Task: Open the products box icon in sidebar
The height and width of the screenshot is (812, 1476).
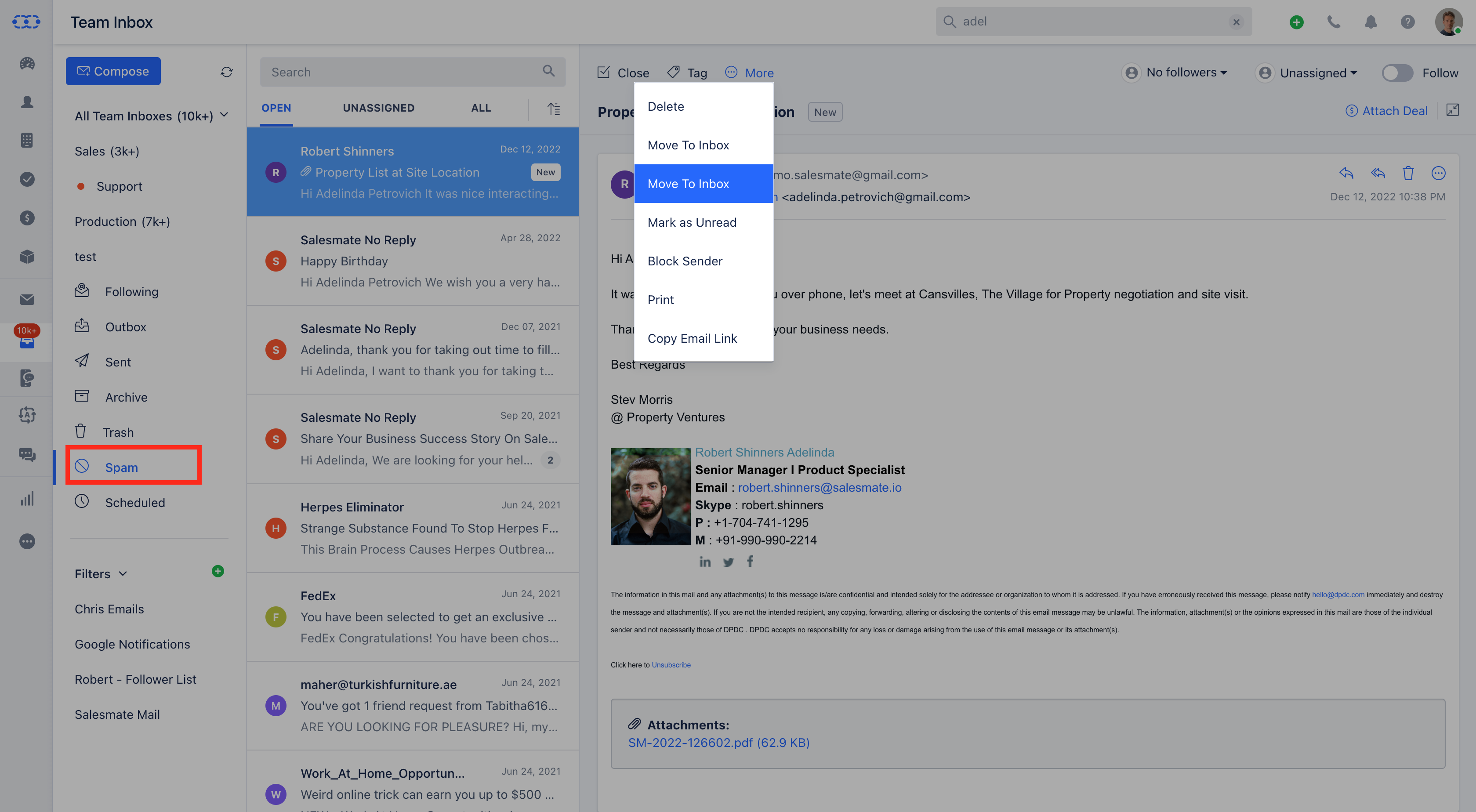Action: (27, 257)
